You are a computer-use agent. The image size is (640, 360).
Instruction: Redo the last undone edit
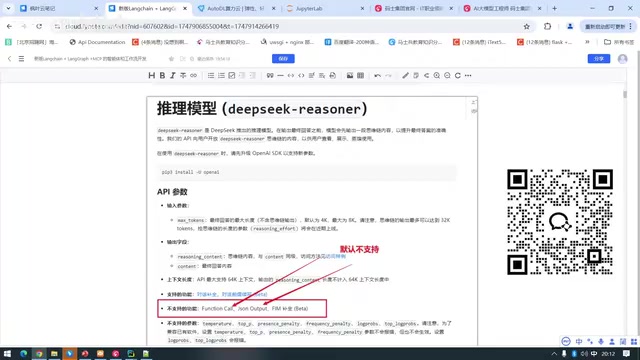(388, 76)
